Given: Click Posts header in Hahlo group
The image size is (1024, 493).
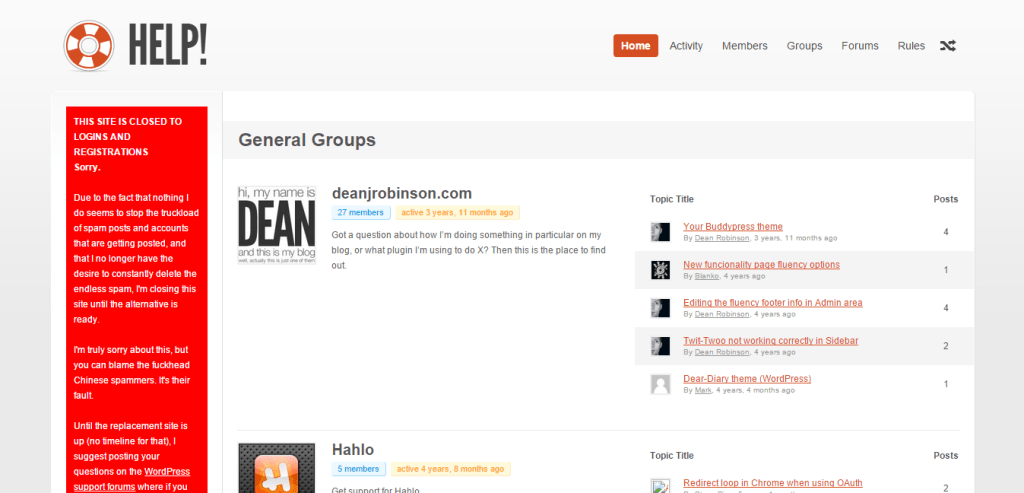Looking at the screenshot, I should coord(946,455).
